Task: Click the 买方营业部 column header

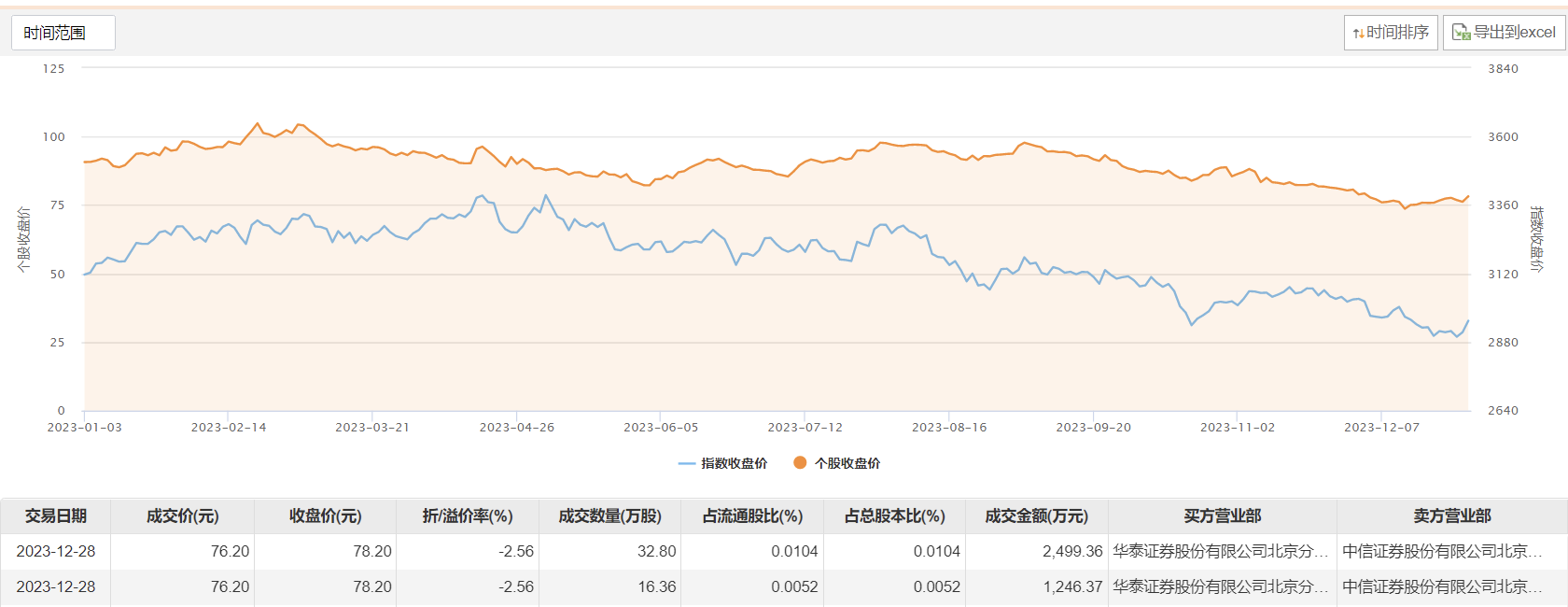Action: pyautogui.click(x=1222, y=516)
